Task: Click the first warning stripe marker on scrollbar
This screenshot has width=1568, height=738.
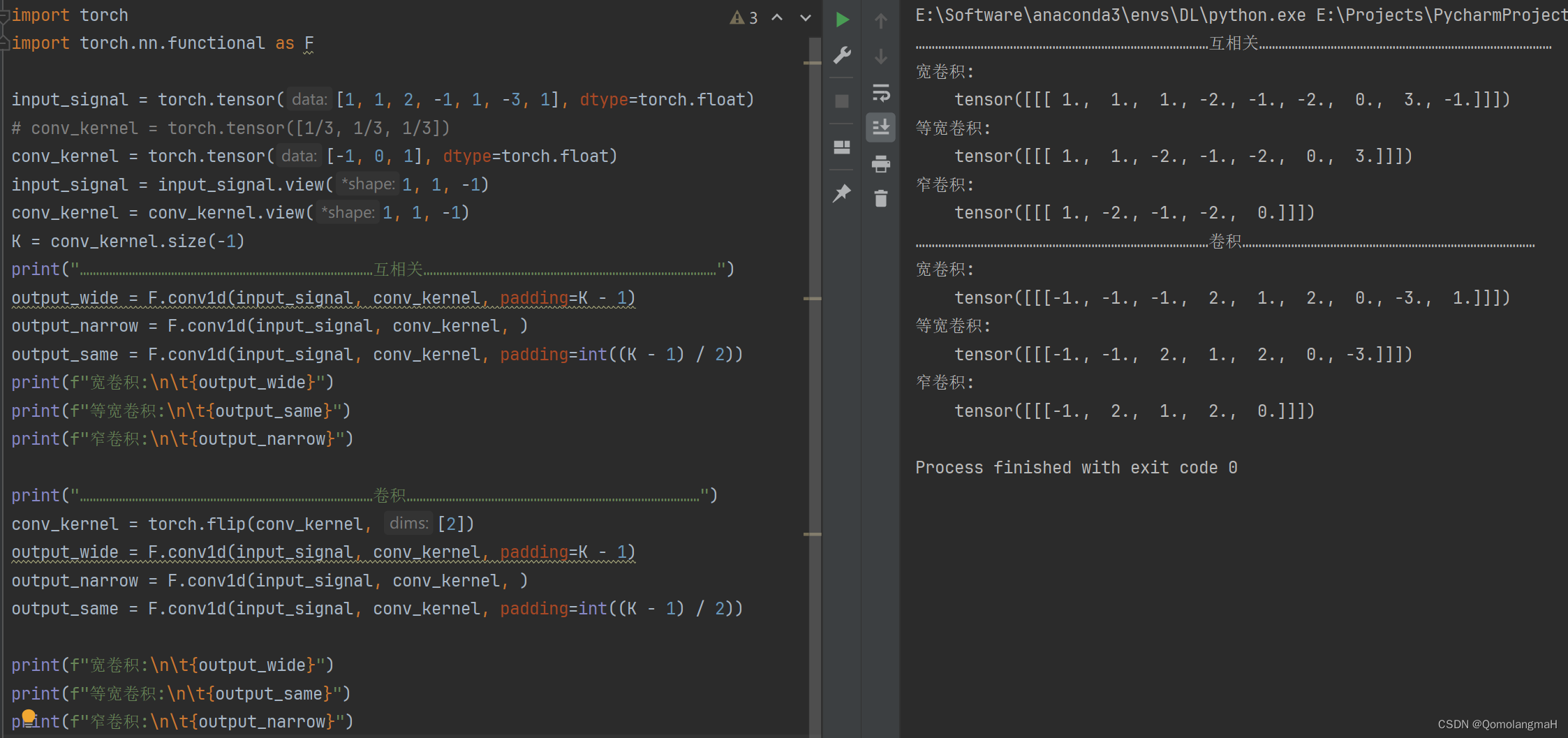Action: click(x=813, y=63)
